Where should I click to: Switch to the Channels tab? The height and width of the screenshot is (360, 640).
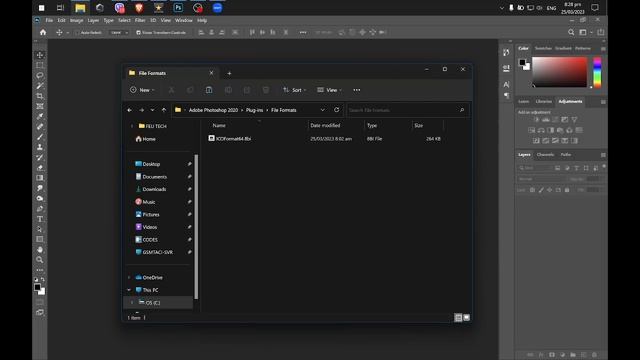[x=545, y=155]
